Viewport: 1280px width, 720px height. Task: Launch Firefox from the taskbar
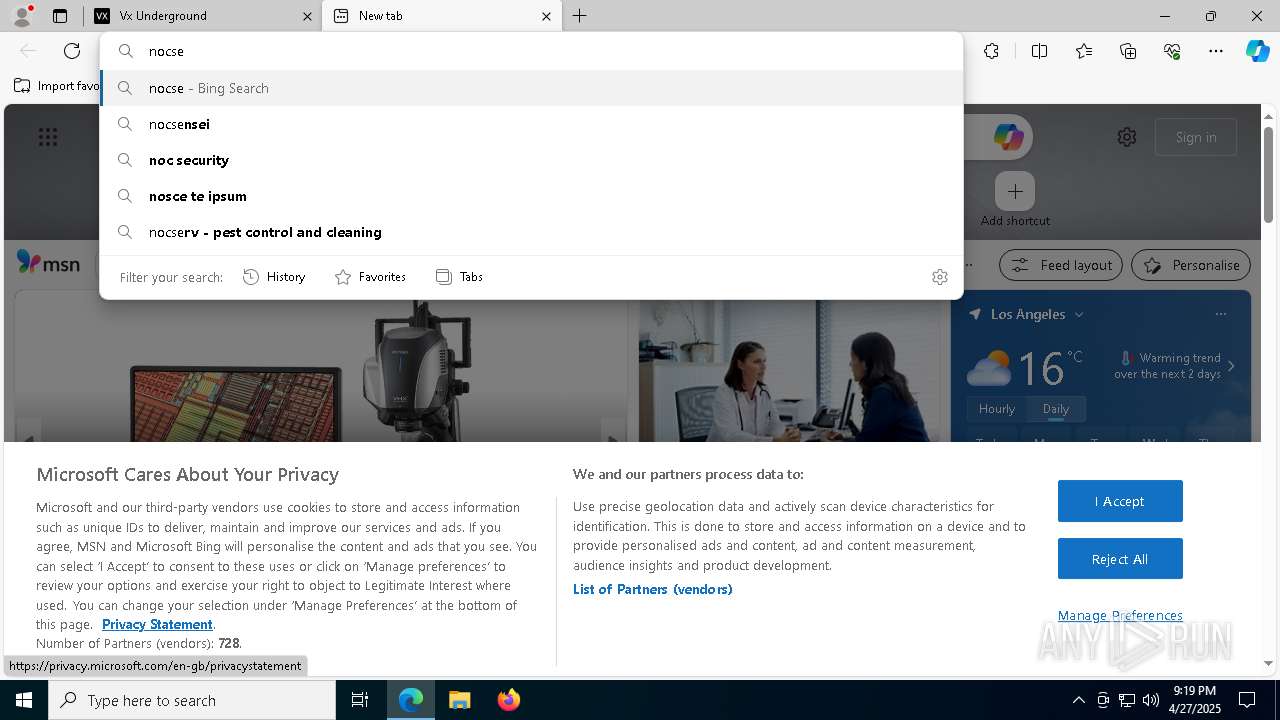[508, 700]
